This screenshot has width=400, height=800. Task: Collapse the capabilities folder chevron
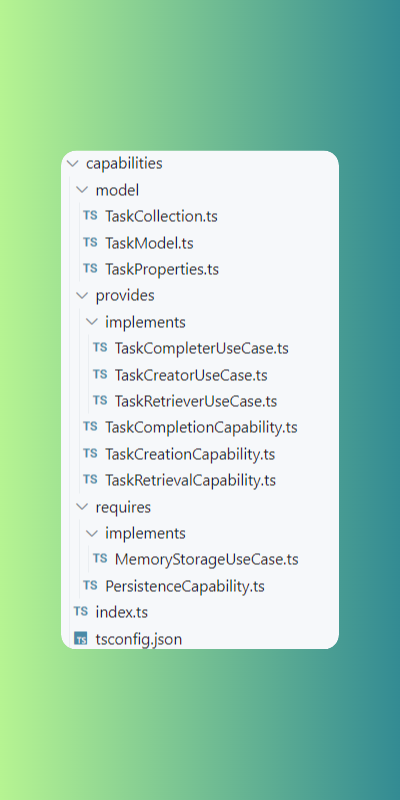click(x=73, y=163)
